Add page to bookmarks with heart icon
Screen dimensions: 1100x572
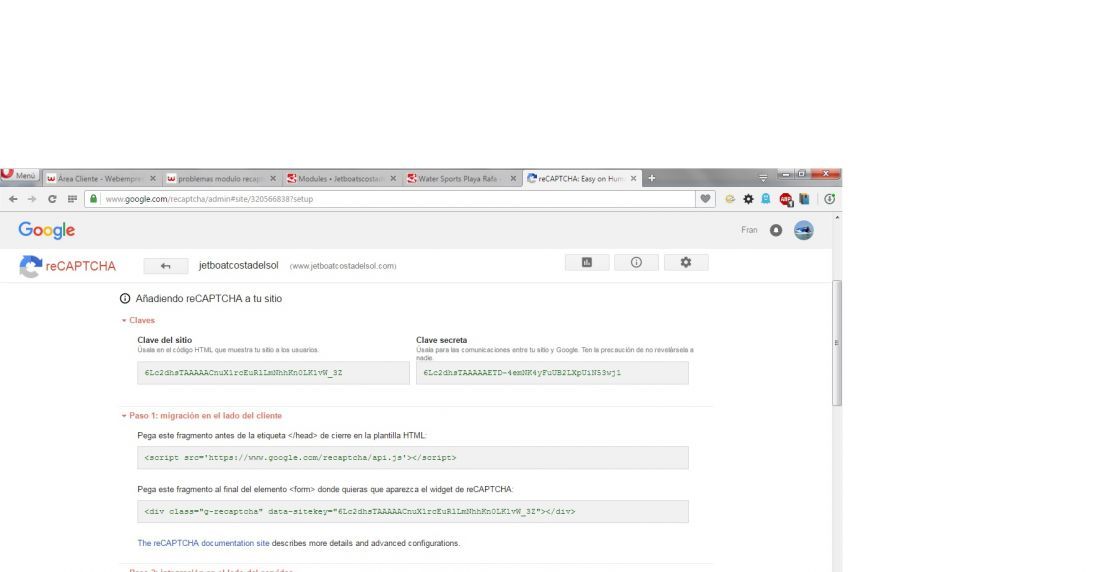(705, 199)
